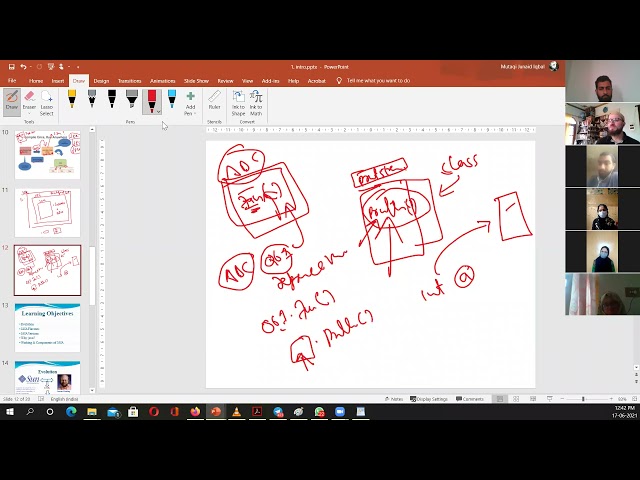Select the yellow pen swatch

click(72, 99)
